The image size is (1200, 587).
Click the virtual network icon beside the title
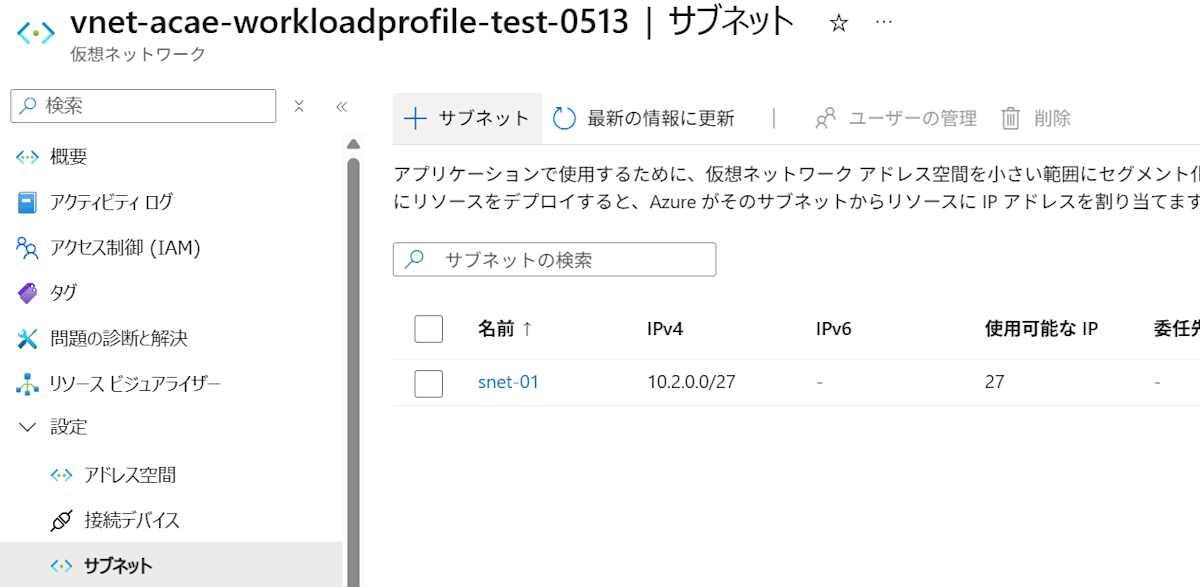point(36,31)
